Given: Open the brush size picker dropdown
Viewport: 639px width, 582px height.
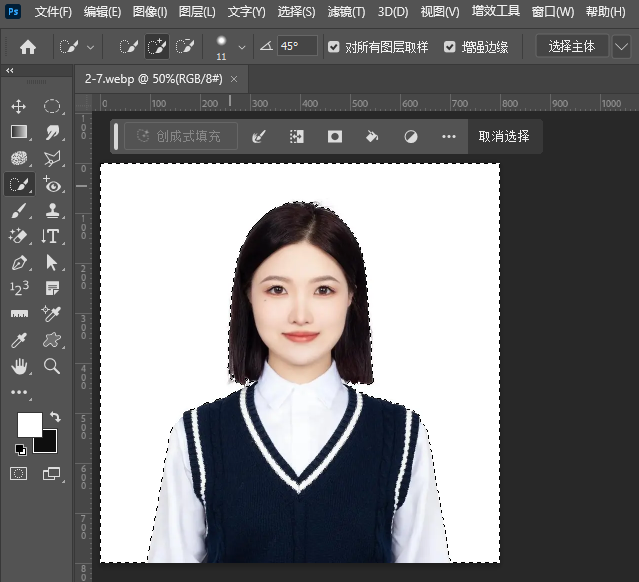Looking at the screenshot, I should tap(241, 47).
